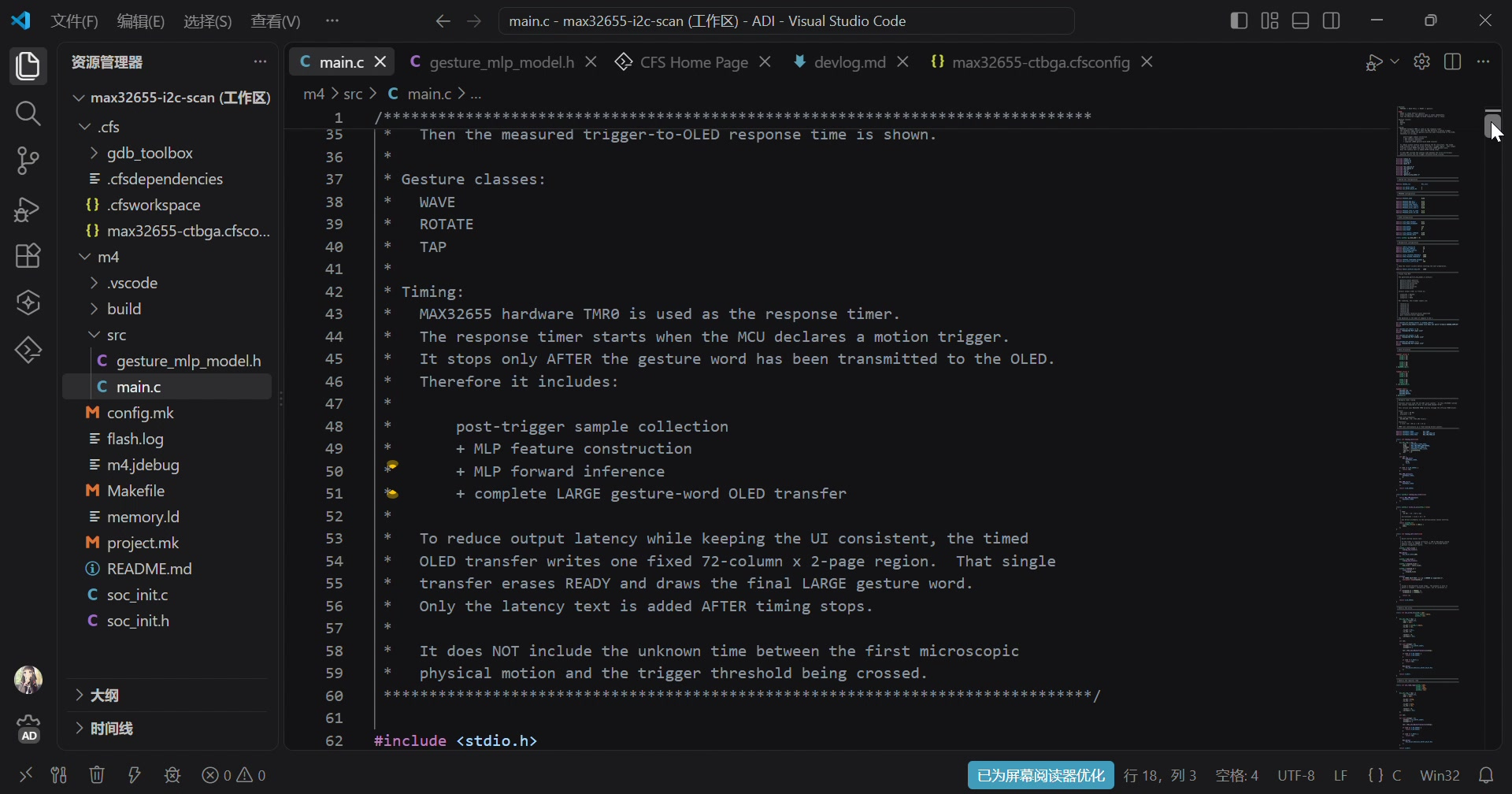The width and height of the screenshot is (1512, 794).
Task: Click the debug bug status bar icon
Action: click(x=172, y=775)
